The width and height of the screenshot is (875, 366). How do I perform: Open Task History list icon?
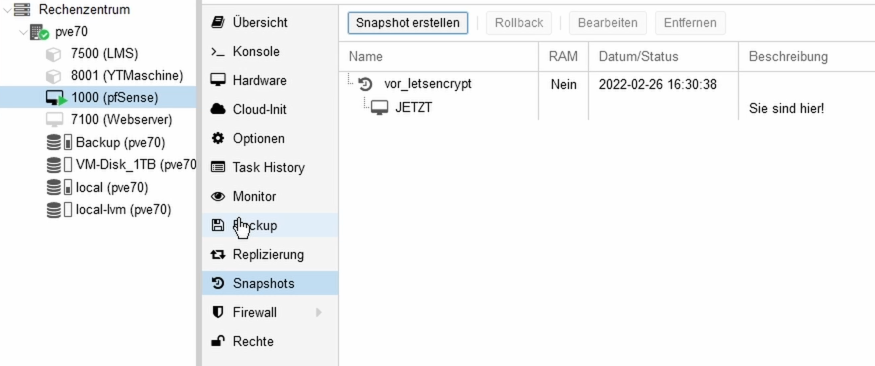[x=218, y=167]
